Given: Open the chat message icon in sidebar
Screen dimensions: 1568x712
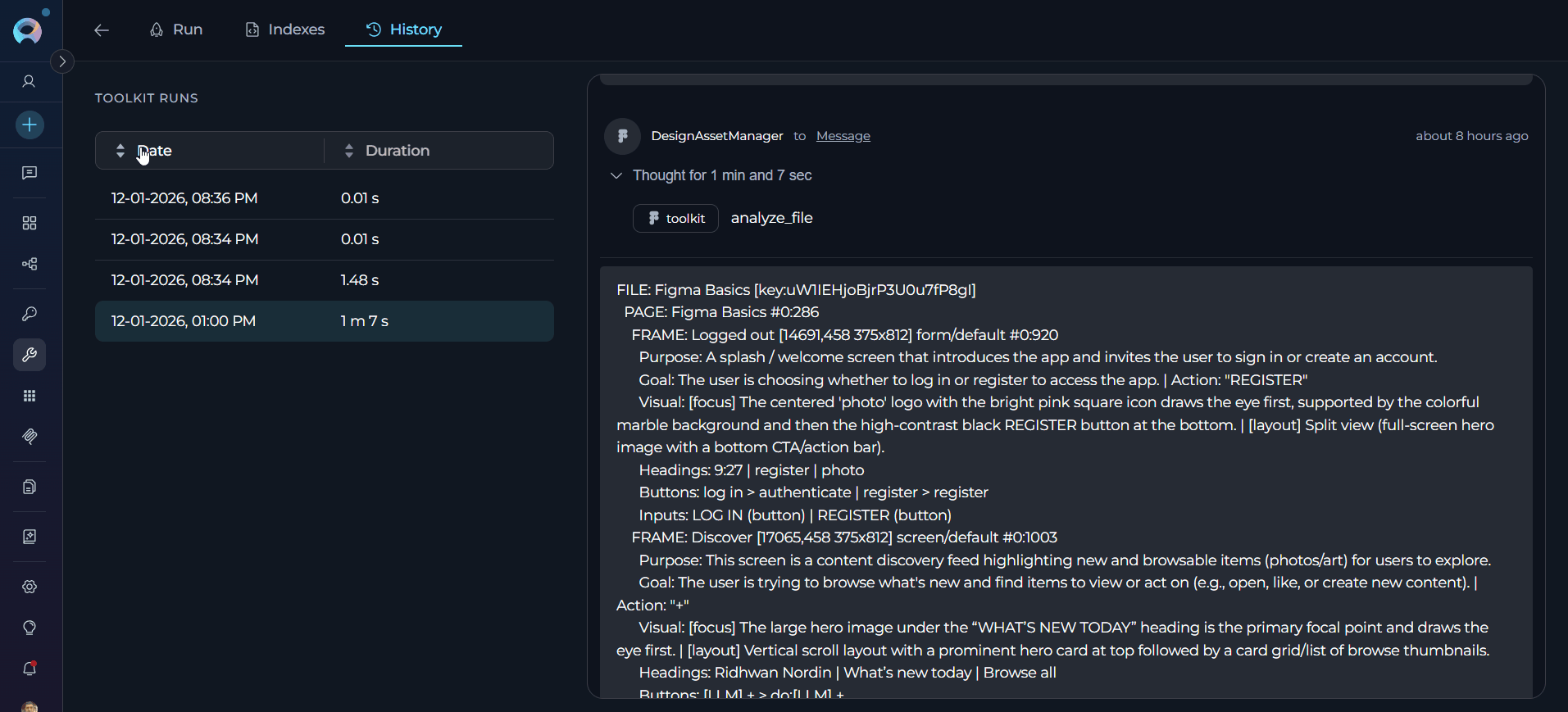Looking at the screenshot, I should [30, 173].
